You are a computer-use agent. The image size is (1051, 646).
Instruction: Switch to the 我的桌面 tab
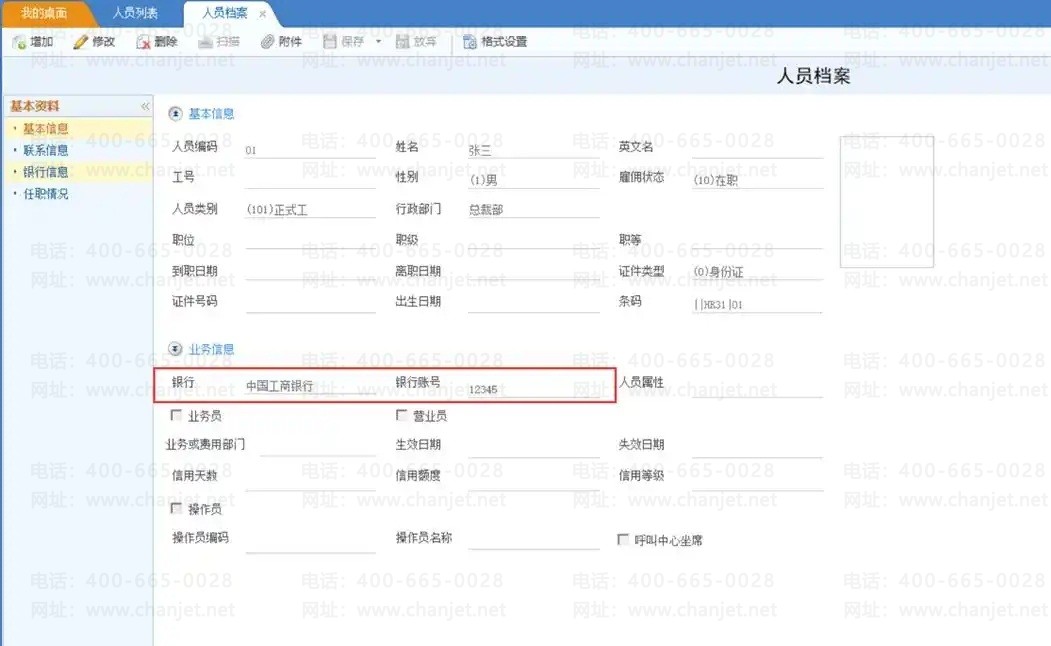click(x=44, y=13)
